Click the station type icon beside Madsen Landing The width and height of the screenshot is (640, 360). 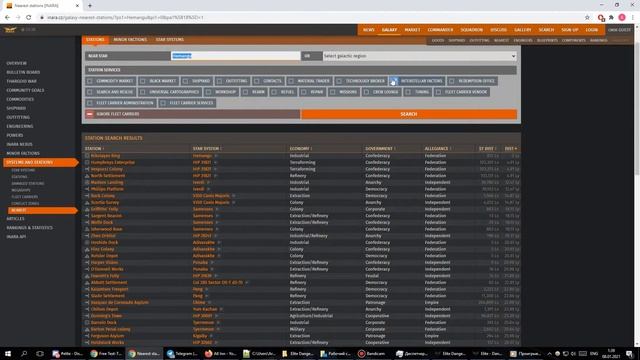point(87,182)
